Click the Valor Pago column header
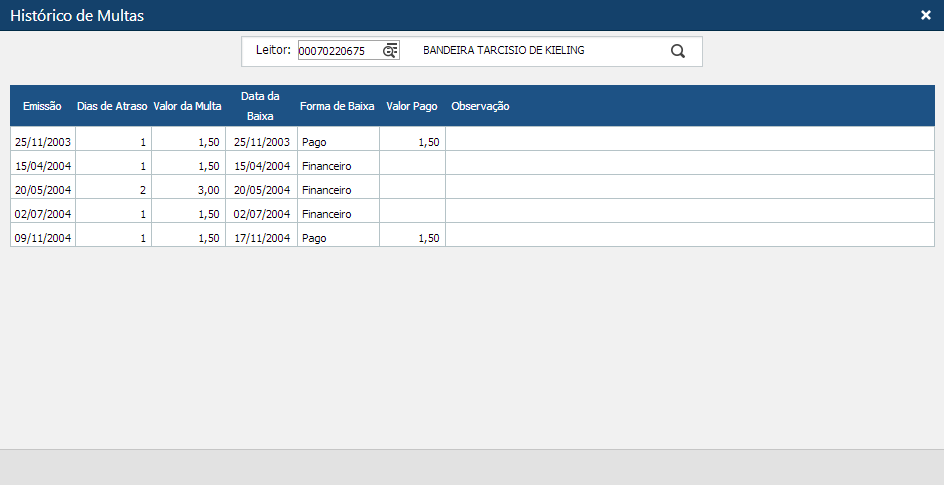Image resolution: width=944 pixels, height=485 pixels. [412, 106]
